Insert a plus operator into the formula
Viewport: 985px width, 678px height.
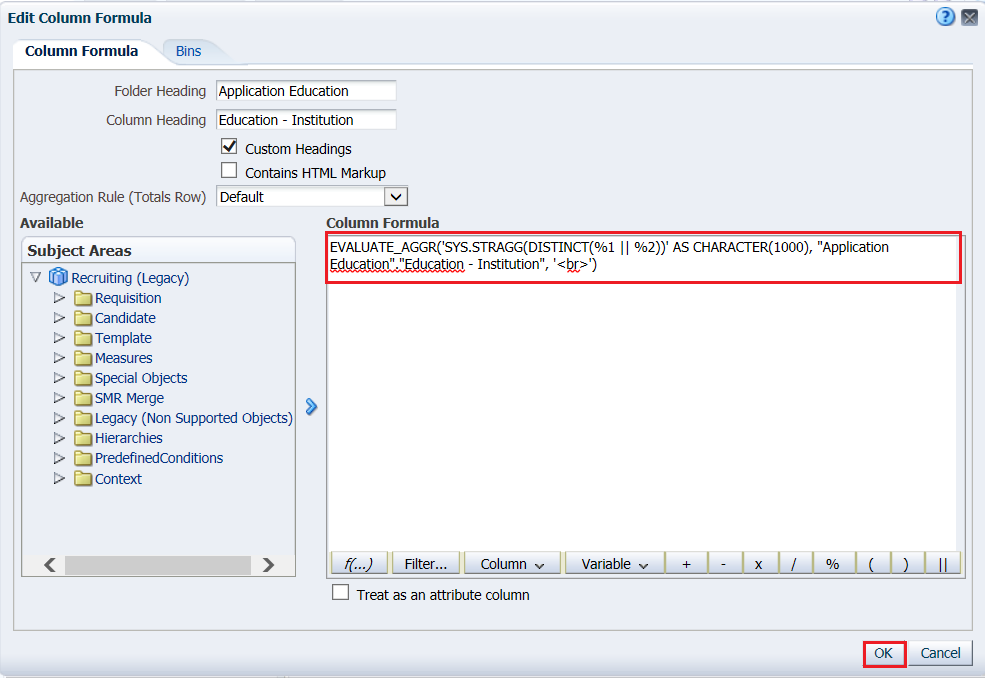686,564
